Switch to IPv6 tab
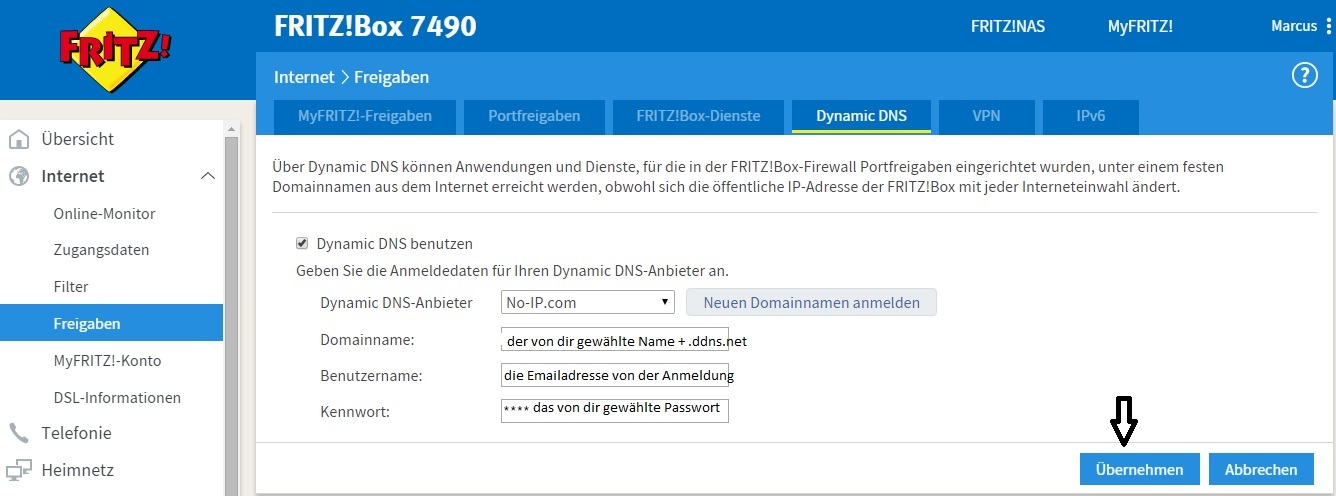The height and width of the screenshot is (496, 1336). pos(1091,116)
